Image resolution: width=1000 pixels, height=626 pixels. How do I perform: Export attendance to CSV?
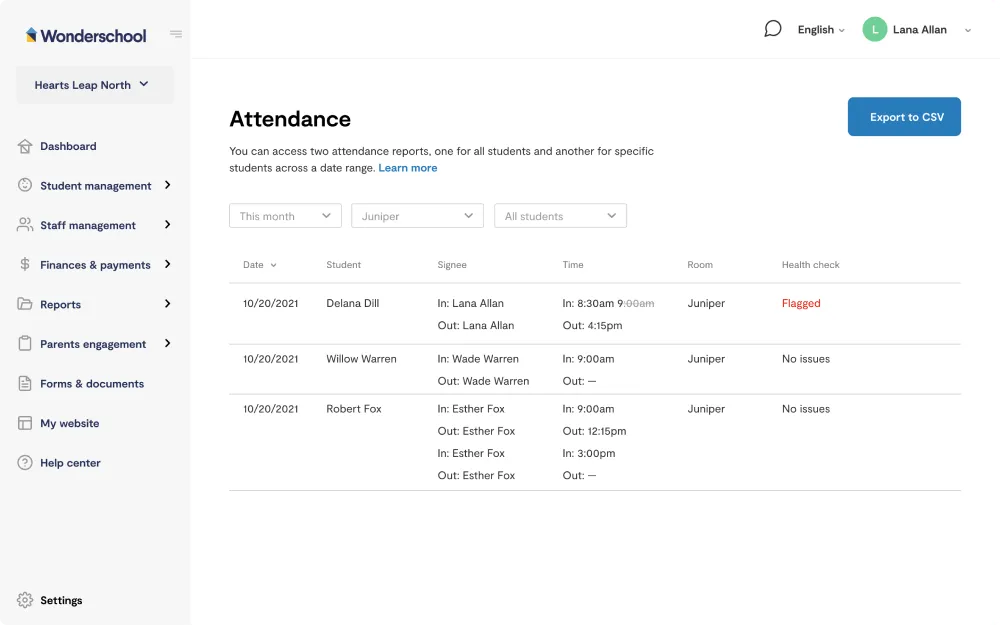904,117
